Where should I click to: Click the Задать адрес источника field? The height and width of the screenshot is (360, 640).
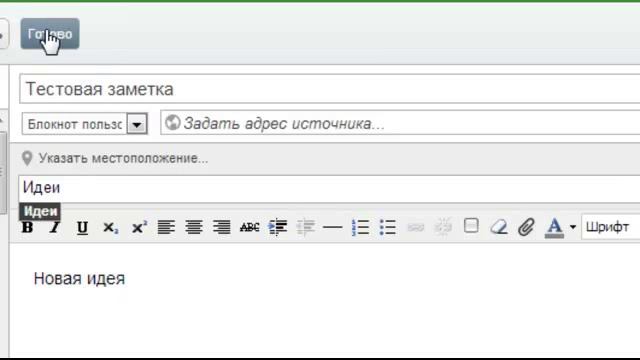pyautogui.click(x=400, y=123)
